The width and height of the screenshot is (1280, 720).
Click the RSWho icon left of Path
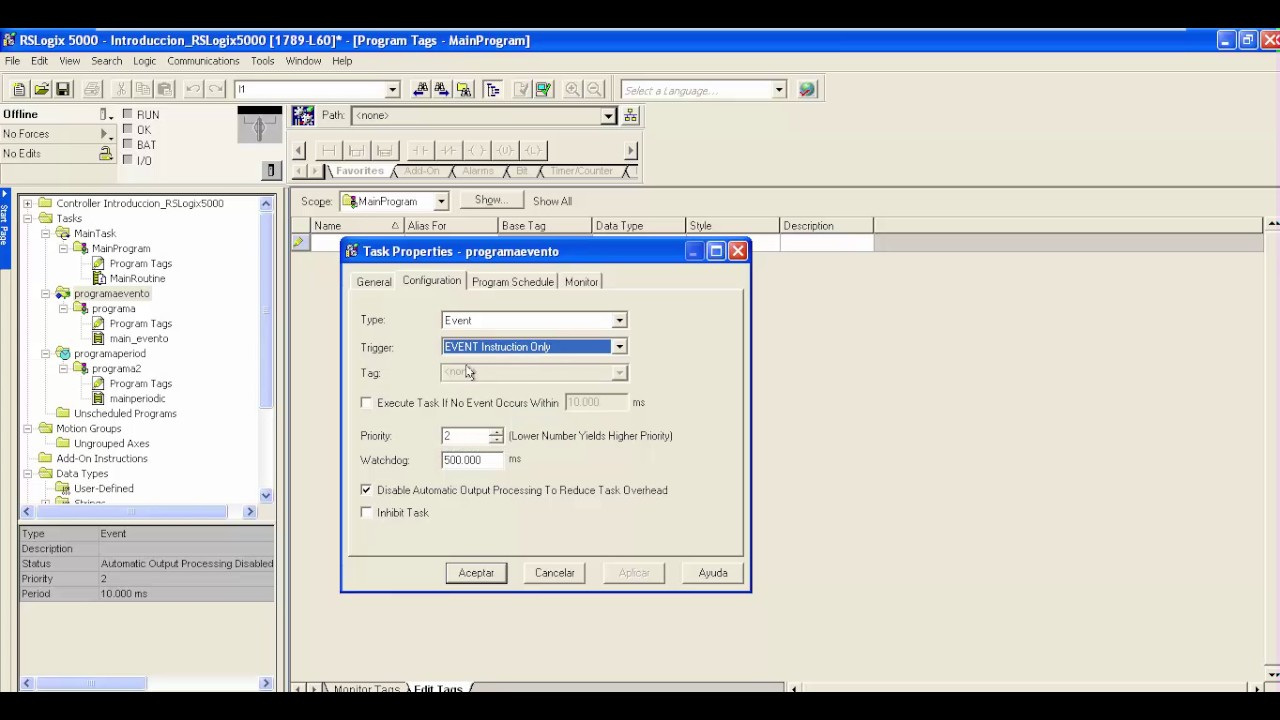coord(303,116)
